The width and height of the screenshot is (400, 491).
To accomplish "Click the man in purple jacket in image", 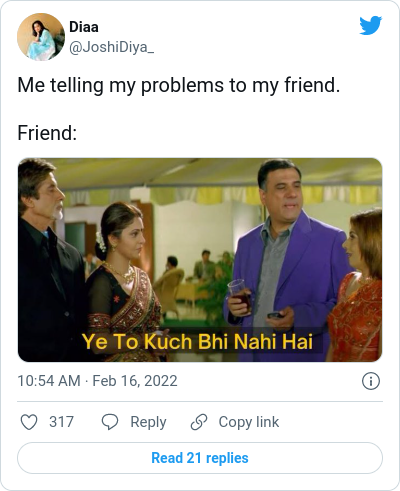I will [283, 260].
